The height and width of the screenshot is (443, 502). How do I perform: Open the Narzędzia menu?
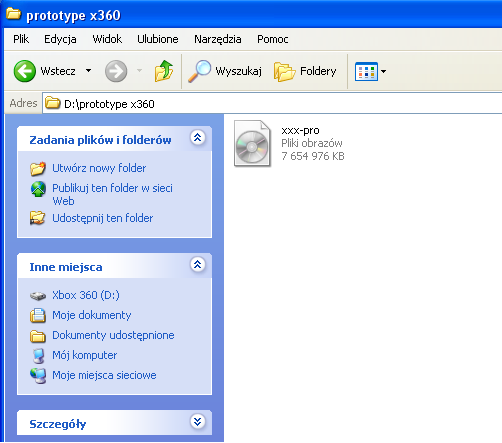point(218,39)
